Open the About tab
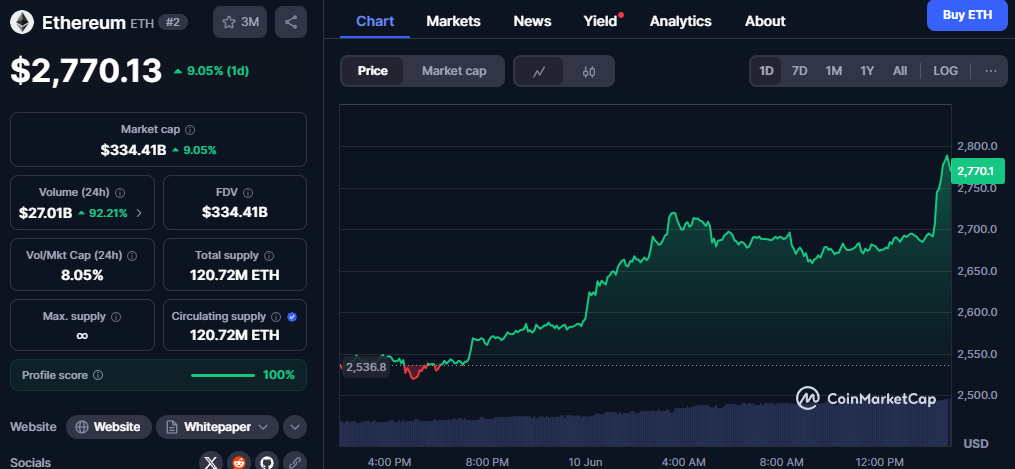Viewport: 1015px width, 469px height. point(765,21)
